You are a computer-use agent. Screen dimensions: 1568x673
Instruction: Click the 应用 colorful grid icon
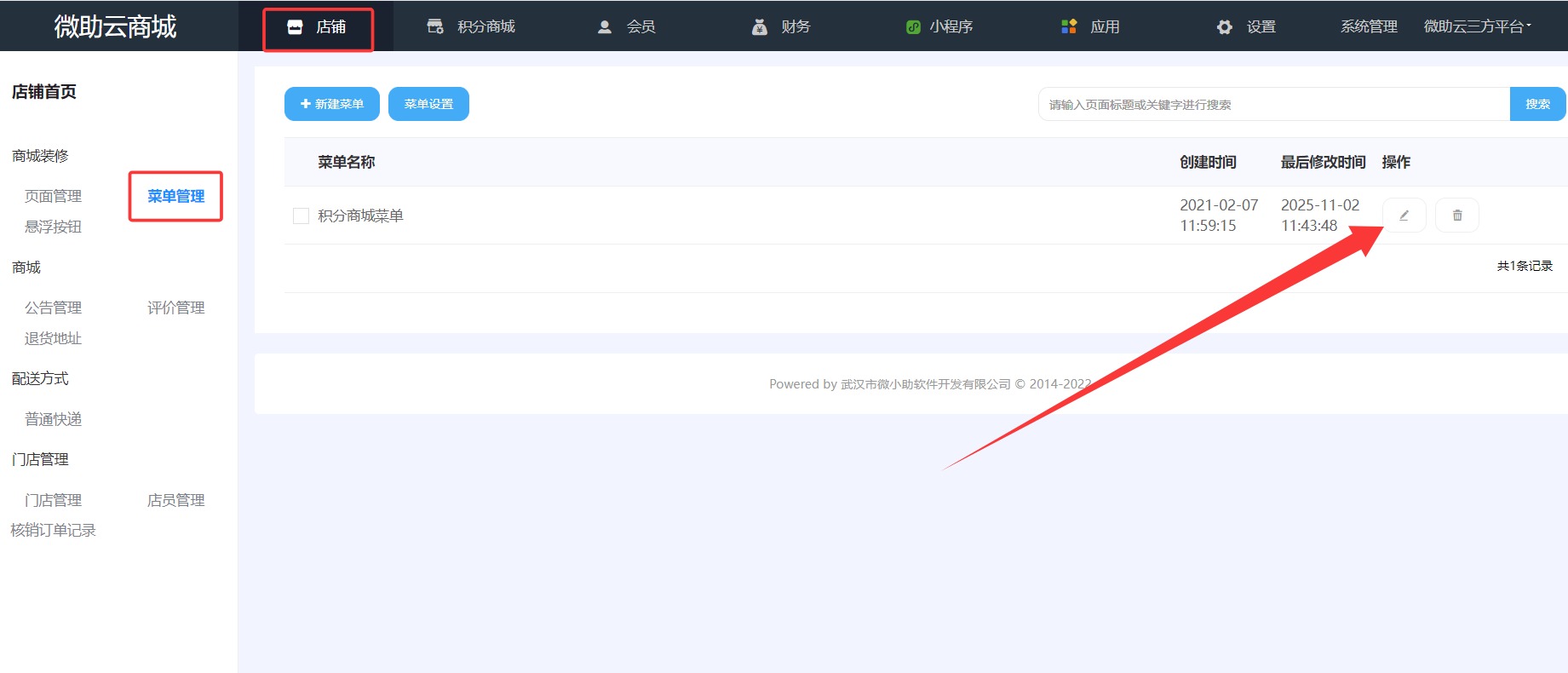[1069, 27]
